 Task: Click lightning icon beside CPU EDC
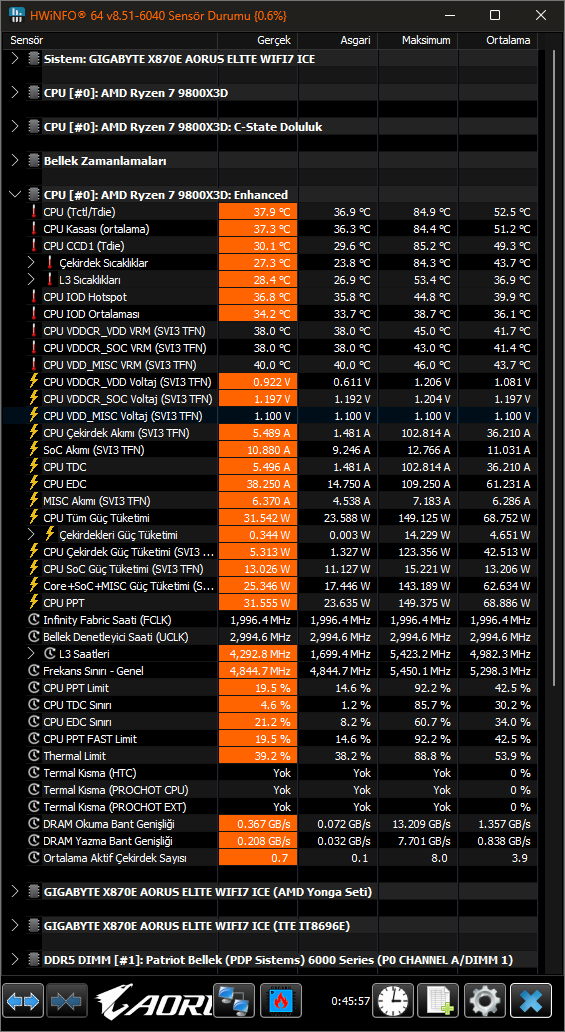[x=34, y=484]
